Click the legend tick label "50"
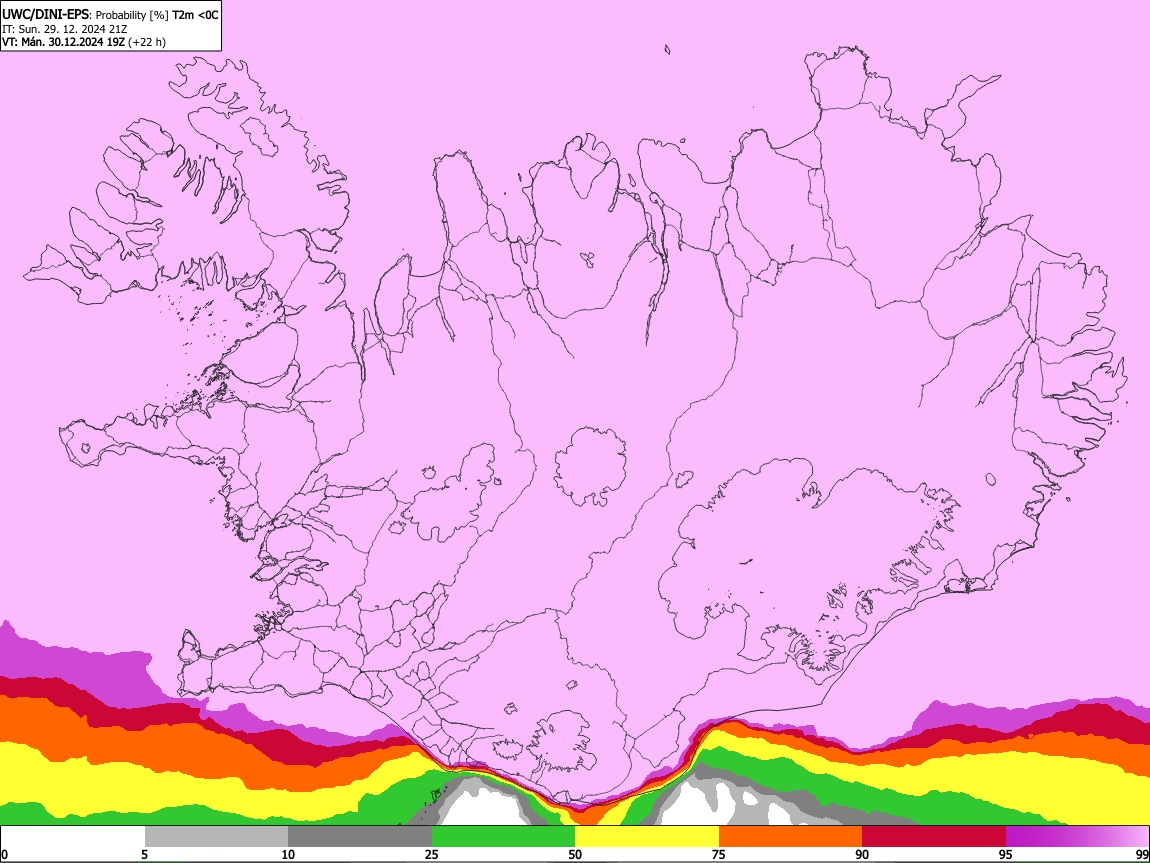The height and width of the screenshot is (863, 1150). 575,855
